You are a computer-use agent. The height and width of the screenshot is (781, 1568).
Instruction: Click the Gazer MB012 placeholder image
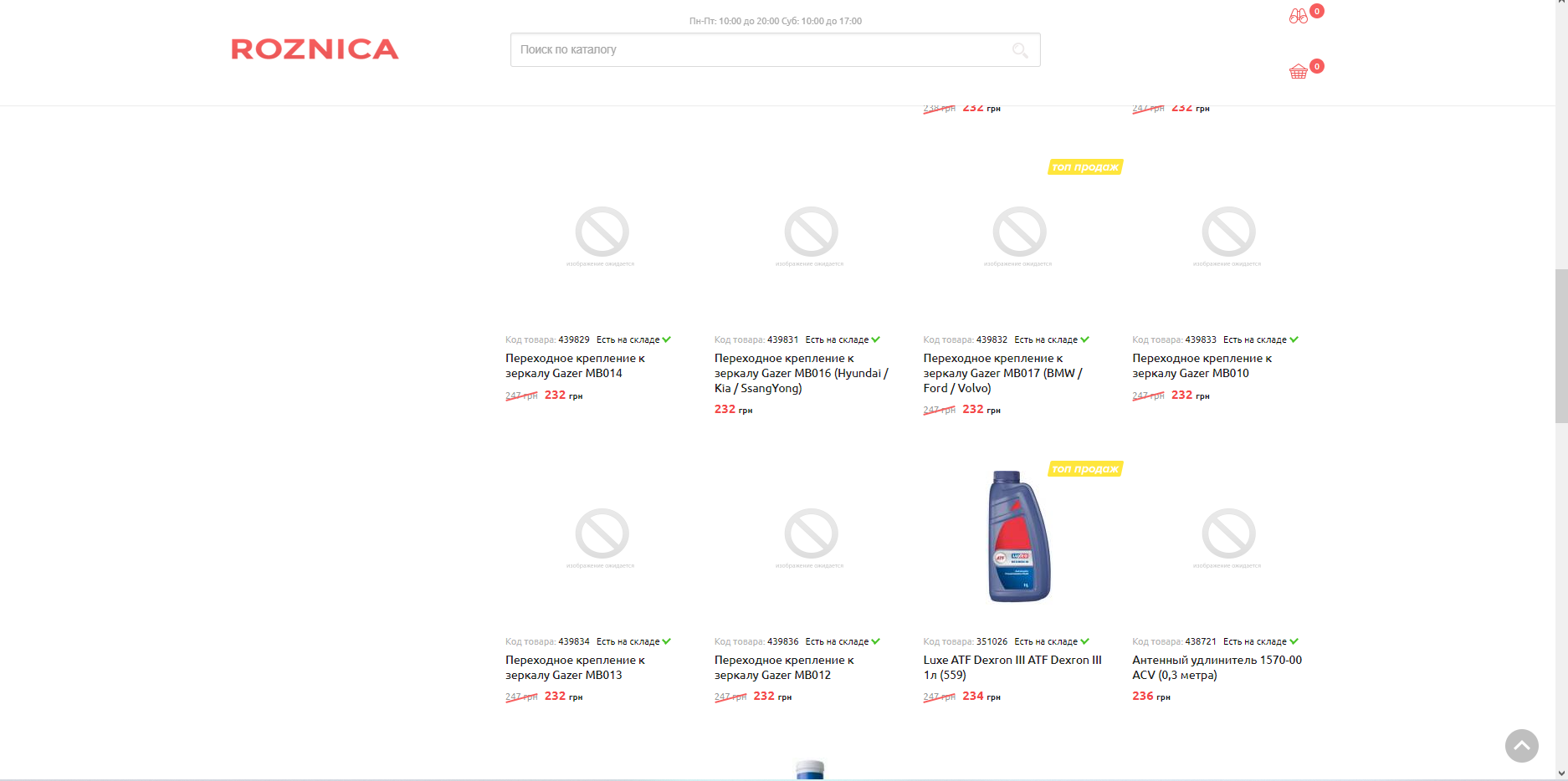(x=811, y=535)
